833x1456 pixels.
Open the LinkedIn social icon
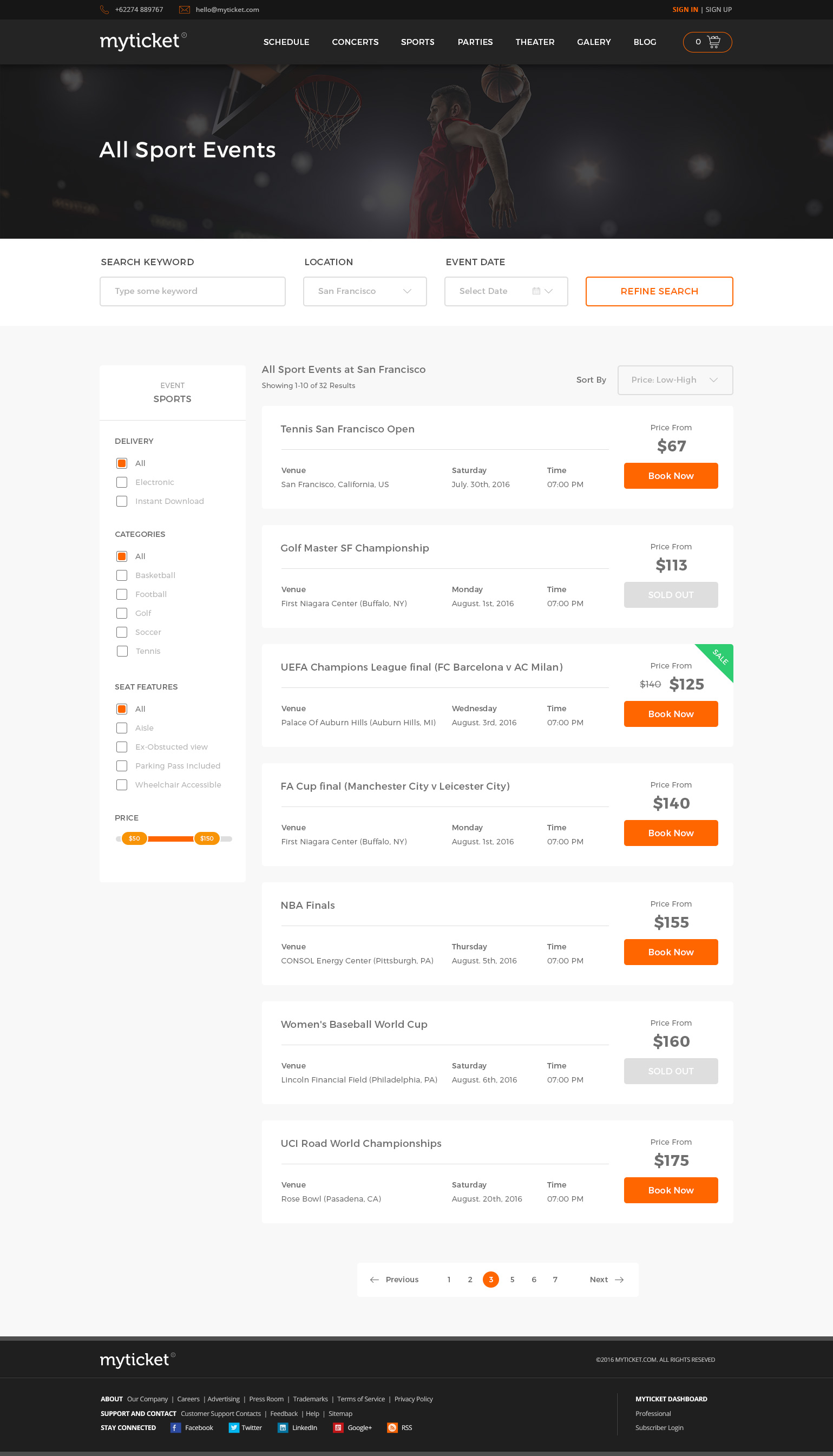pyautogui.click(x=283, y=1427)
